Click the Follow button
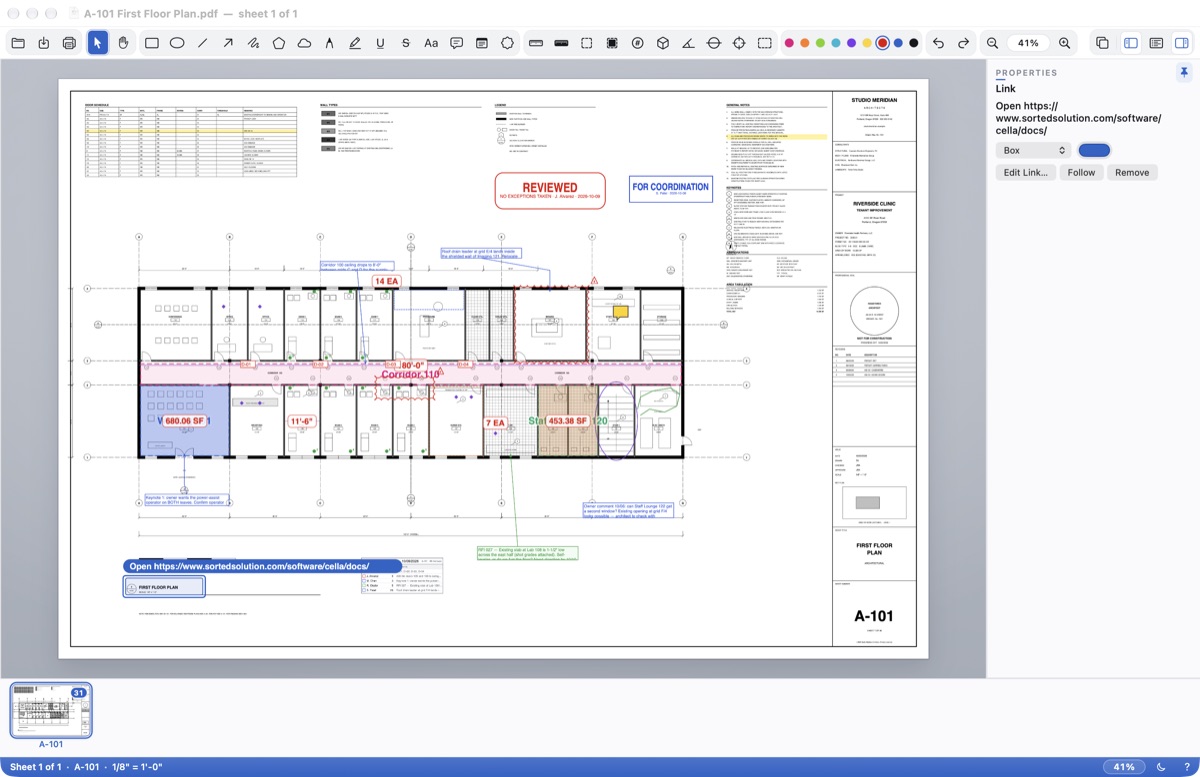The width and height of the screenshot is (1200, 777). pos(1081,173)
